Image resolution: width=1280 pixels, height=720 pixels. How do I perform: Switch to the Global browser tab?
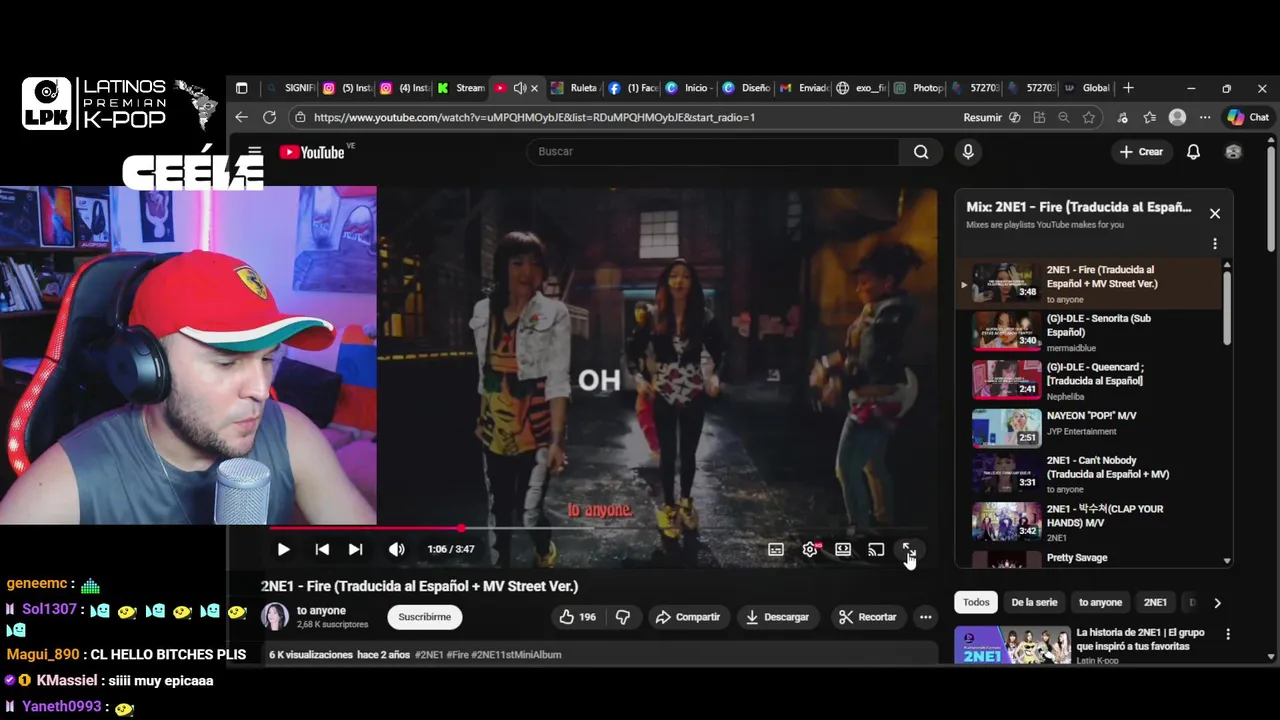[1086, 88]
